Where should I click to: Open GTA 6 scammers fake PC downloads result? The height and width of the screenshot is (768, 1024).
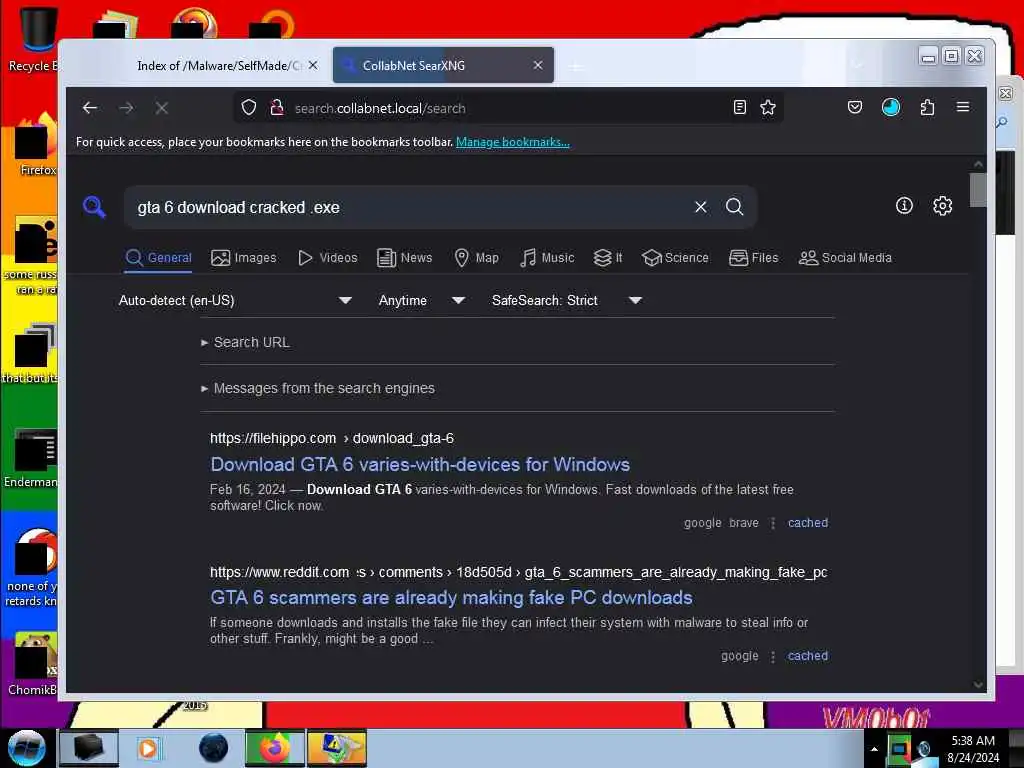click(x=451, y=598)
